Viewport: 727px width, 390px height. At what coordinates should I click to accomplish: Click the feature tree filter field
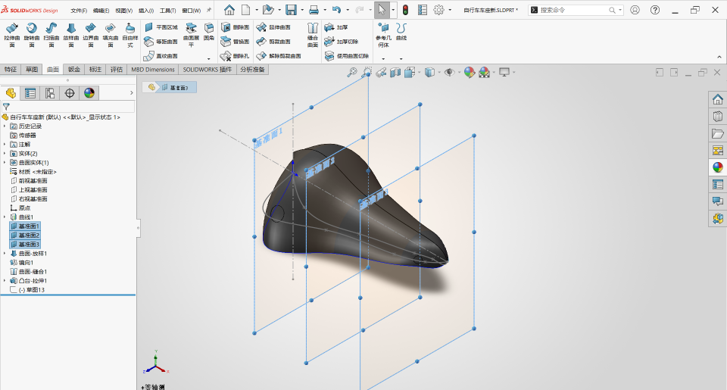(x=68, y=107)
